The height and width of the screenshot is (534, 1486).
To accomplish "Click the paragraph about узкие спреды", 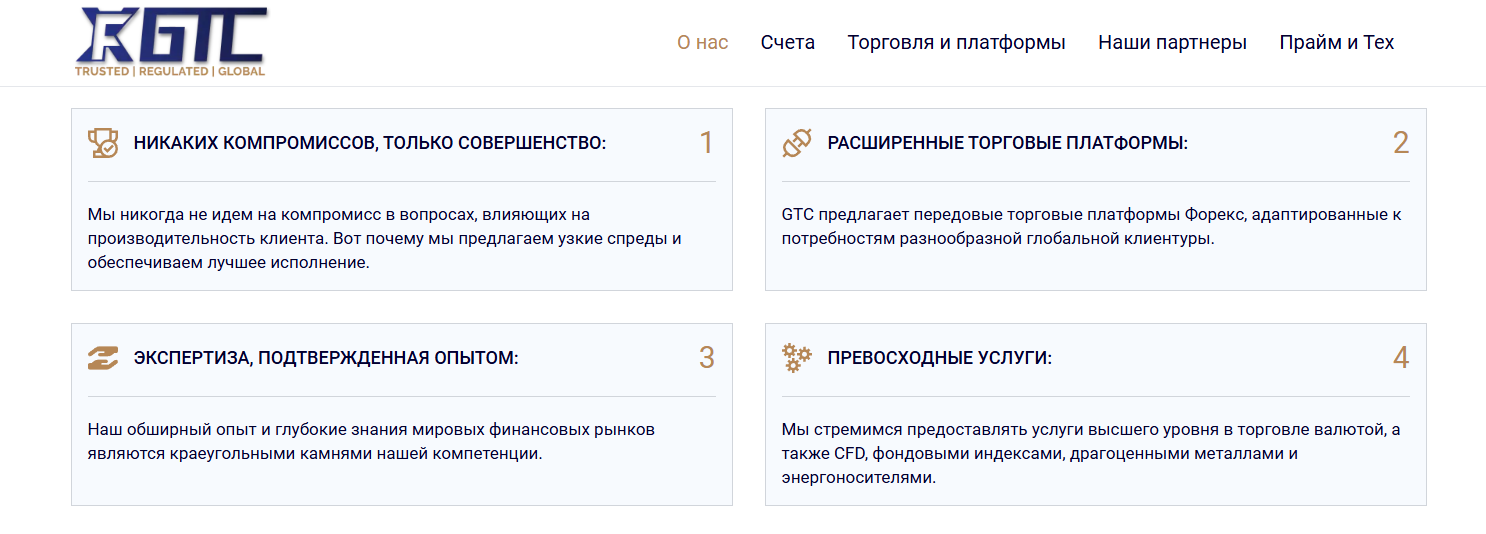I will (385, 239).
